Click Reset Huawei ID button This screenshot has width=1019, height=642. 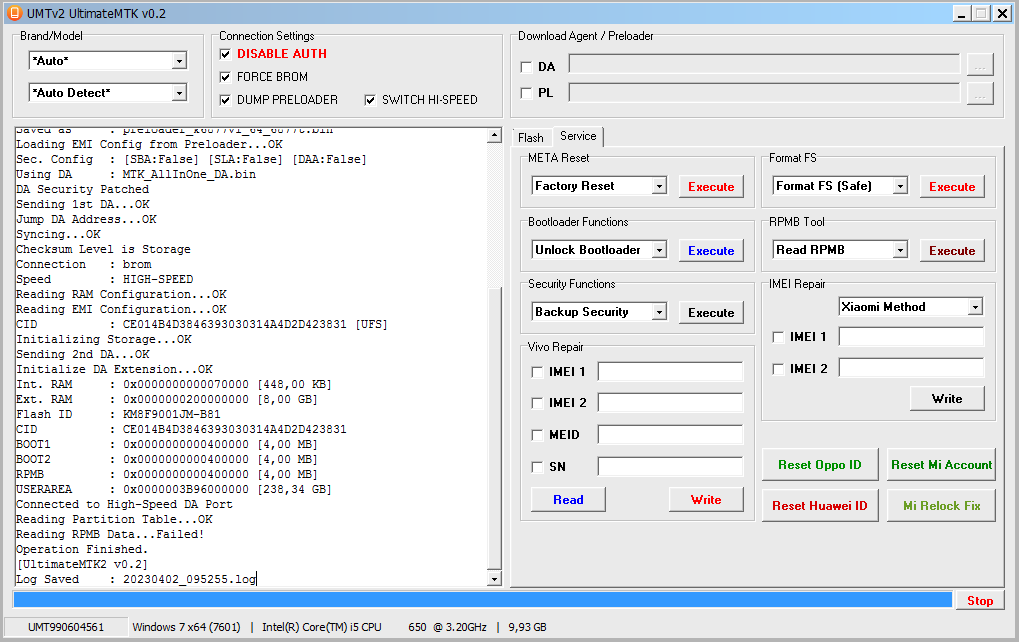(x=819, y=506)
